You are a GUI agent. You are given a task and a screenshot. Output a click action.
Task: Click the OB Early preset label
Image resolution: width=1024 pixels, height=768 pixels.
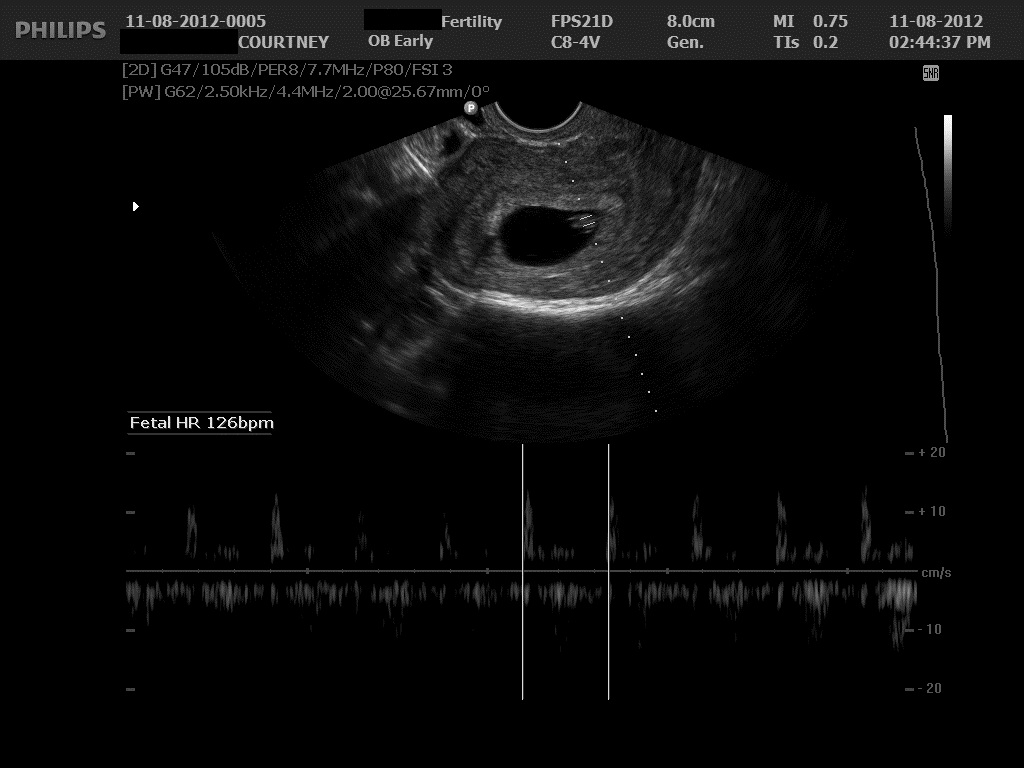400,42
